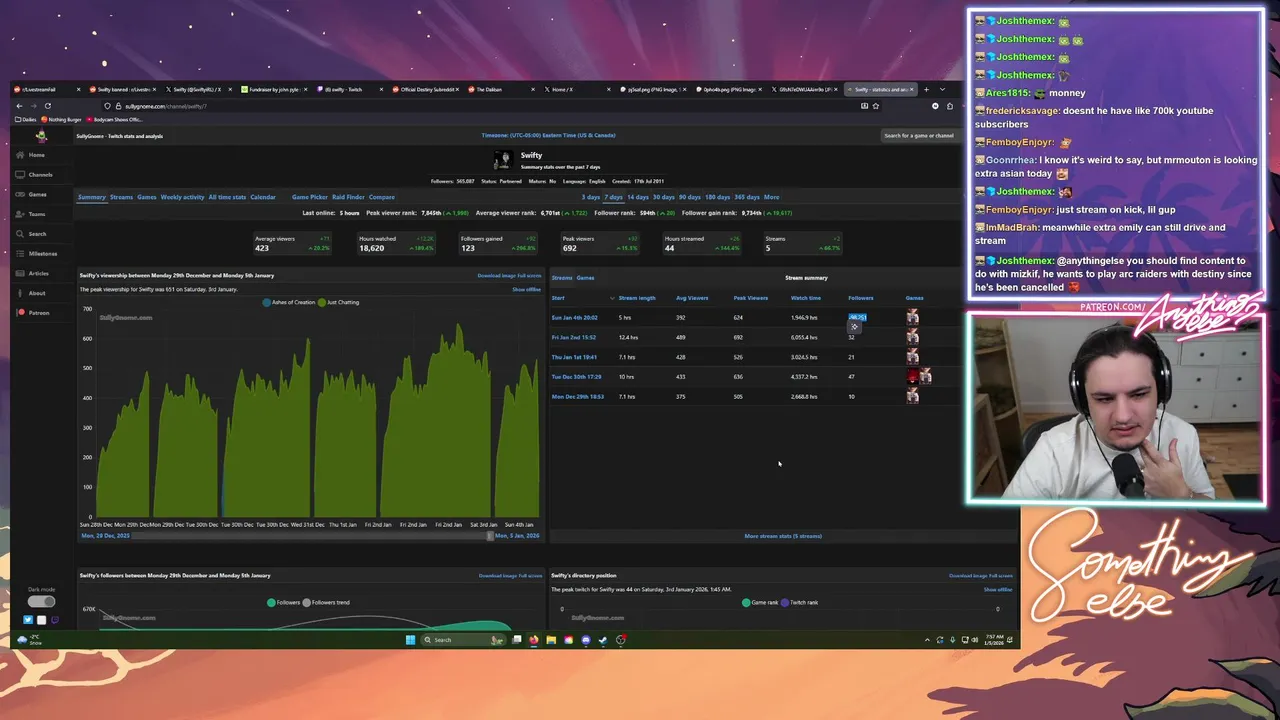Open Sun Jan 4th 20:02 stream
This screenshot has height=720, width=1280.
point(575,317)
